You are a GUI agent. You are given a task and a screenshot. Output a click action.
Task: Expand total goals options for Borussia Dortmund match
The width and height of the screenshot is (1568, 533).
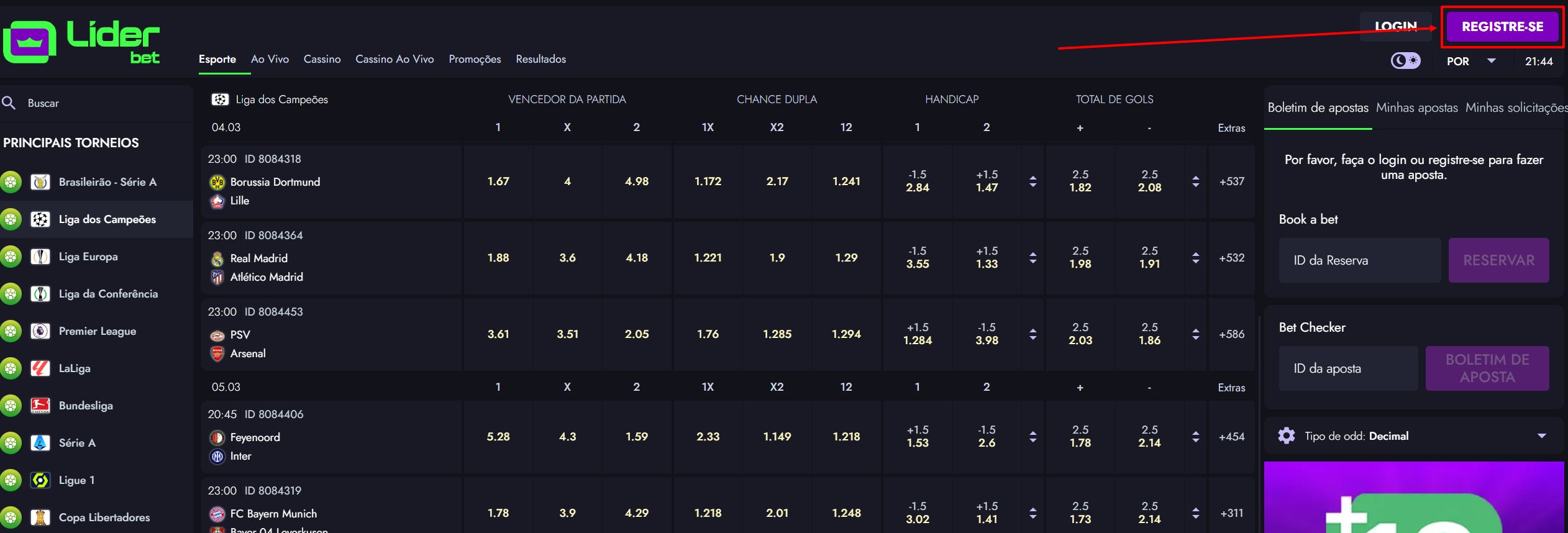1195,181
